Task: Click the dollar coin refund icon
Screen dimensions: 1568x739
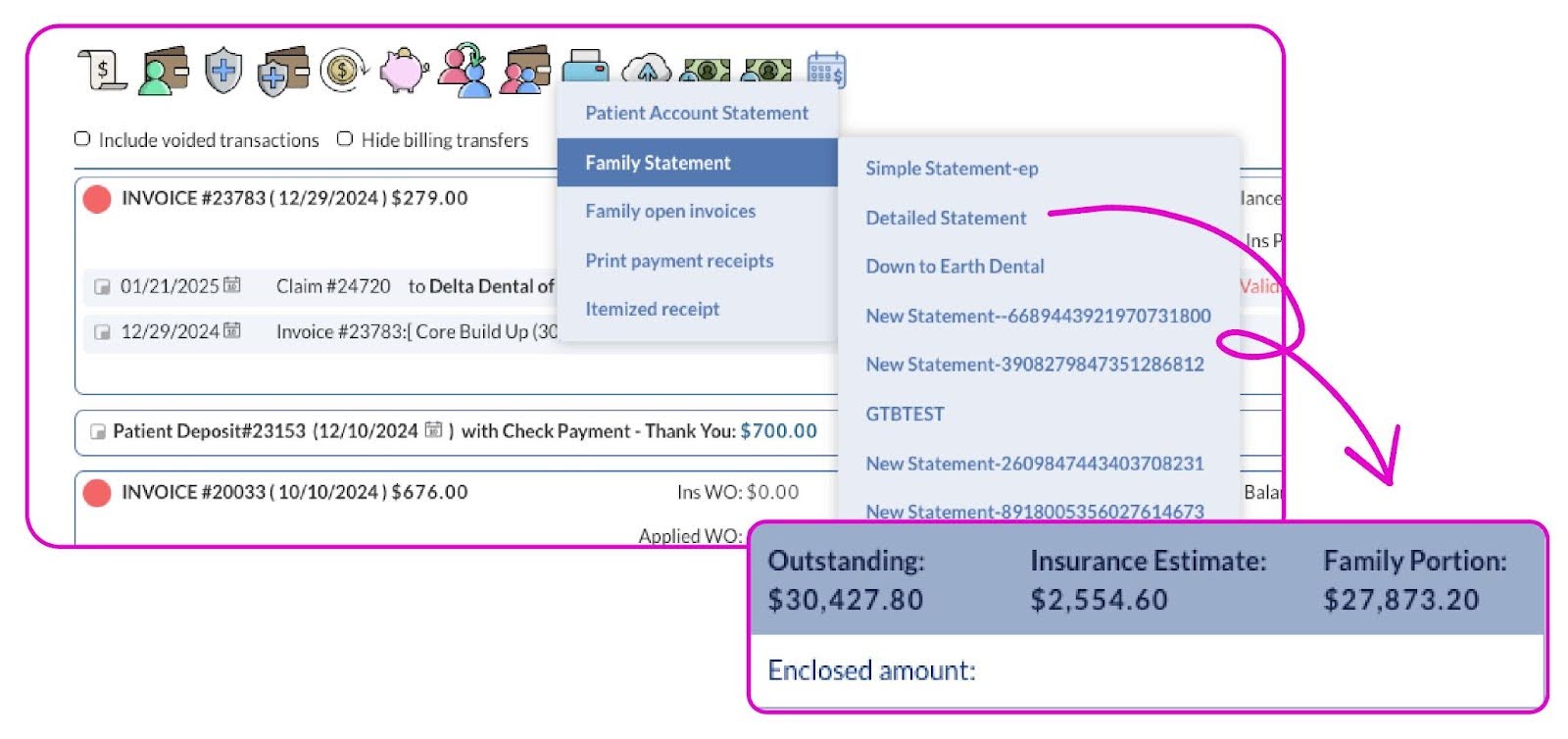Action: (342, 71)
